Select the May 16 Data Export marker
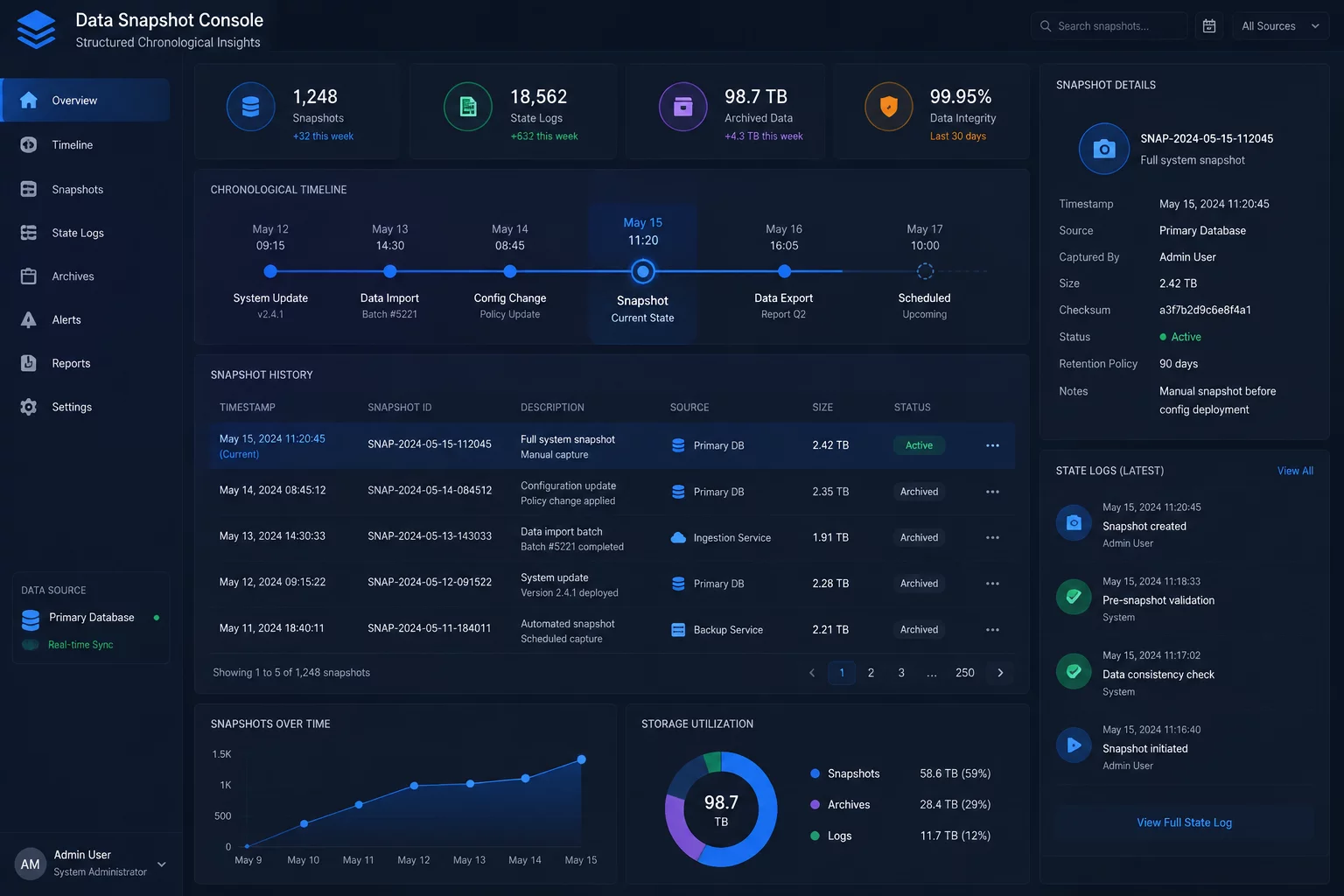 coord(784,272)
